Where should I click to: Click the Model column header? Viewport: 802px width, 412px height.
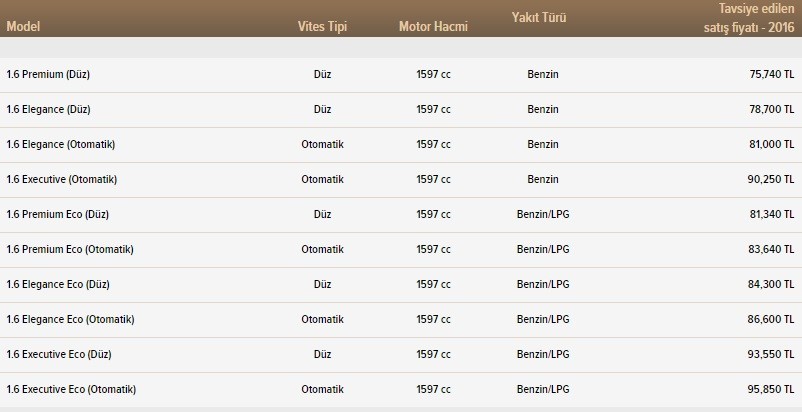(x=22, y=25)
